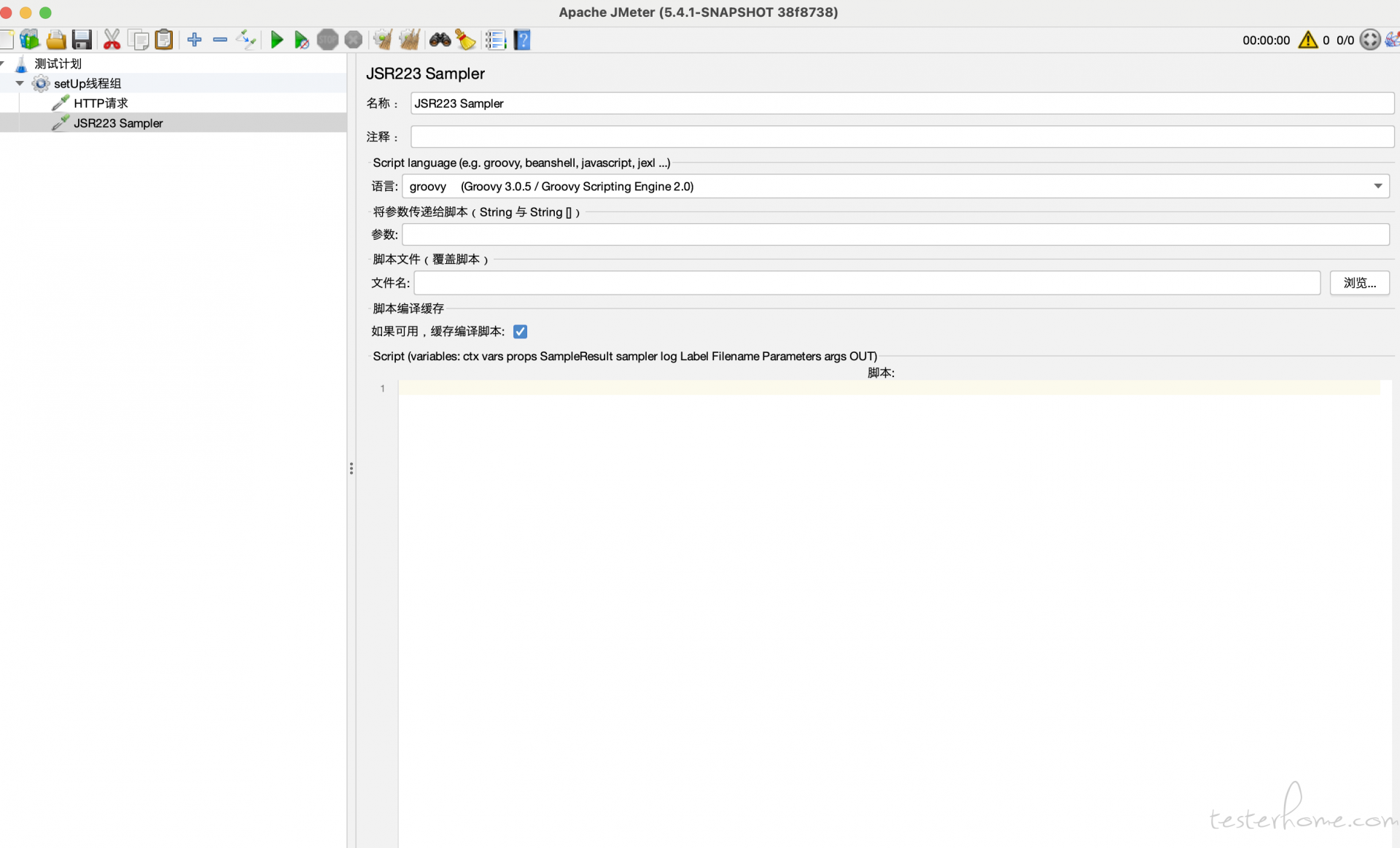Image resolution: width=1400 pixels, height=848 pixels.
Task: Click Start no pauses icon
Action: click(x=301, y=39)
